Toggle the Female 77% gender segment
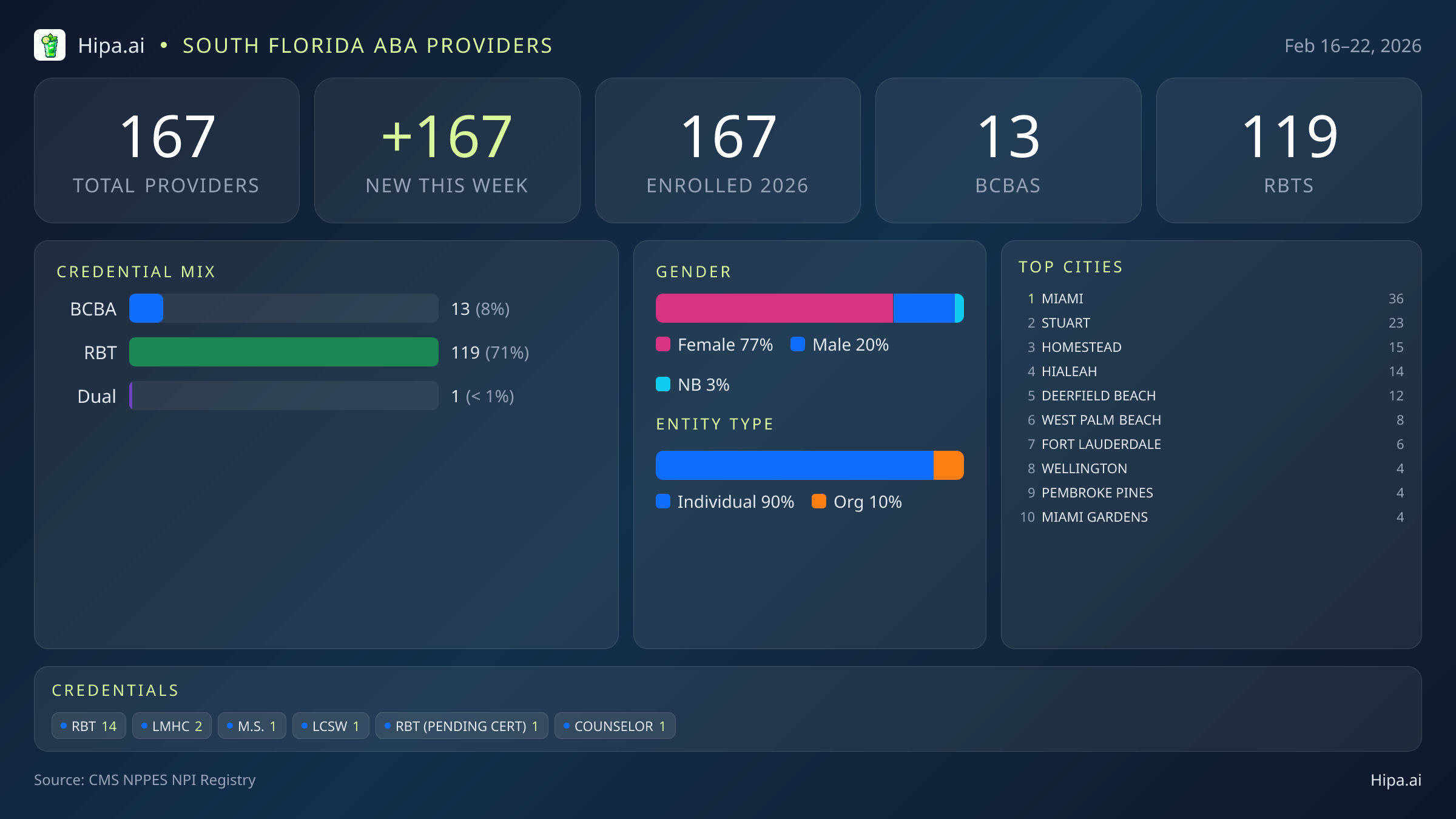 [773, 308]
